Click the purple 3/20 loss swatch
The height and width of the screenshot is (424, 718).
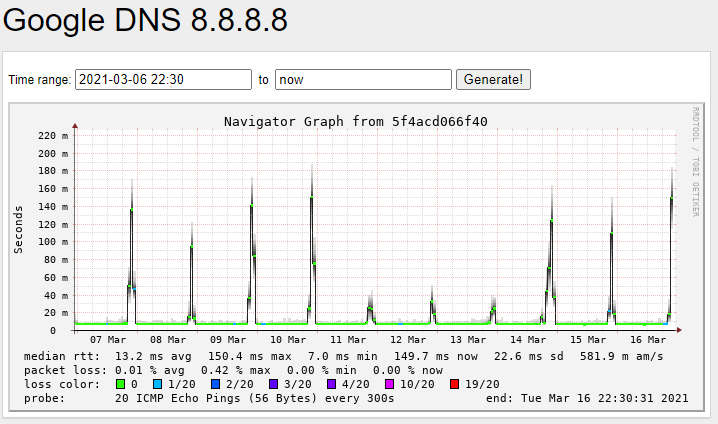(273, 384)
